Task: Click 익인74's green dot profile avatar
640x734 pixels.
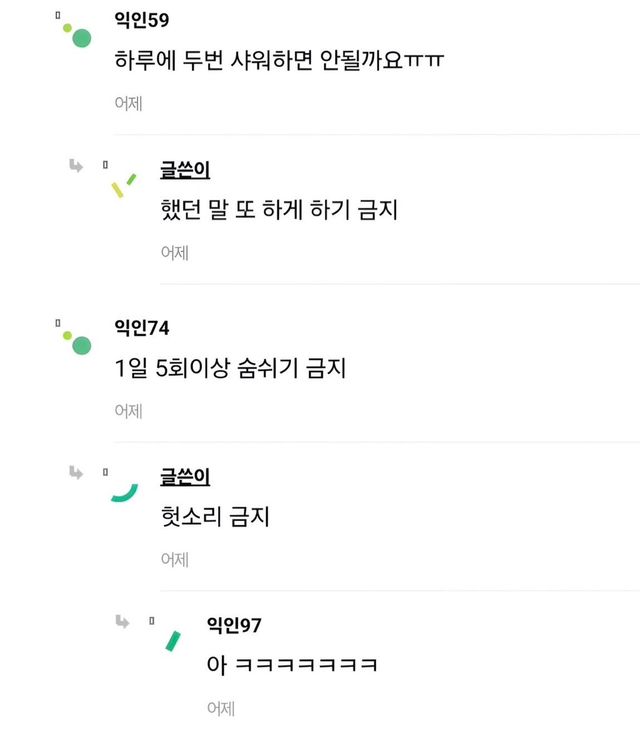Action: pyautogui.click(x=78, y=343)
